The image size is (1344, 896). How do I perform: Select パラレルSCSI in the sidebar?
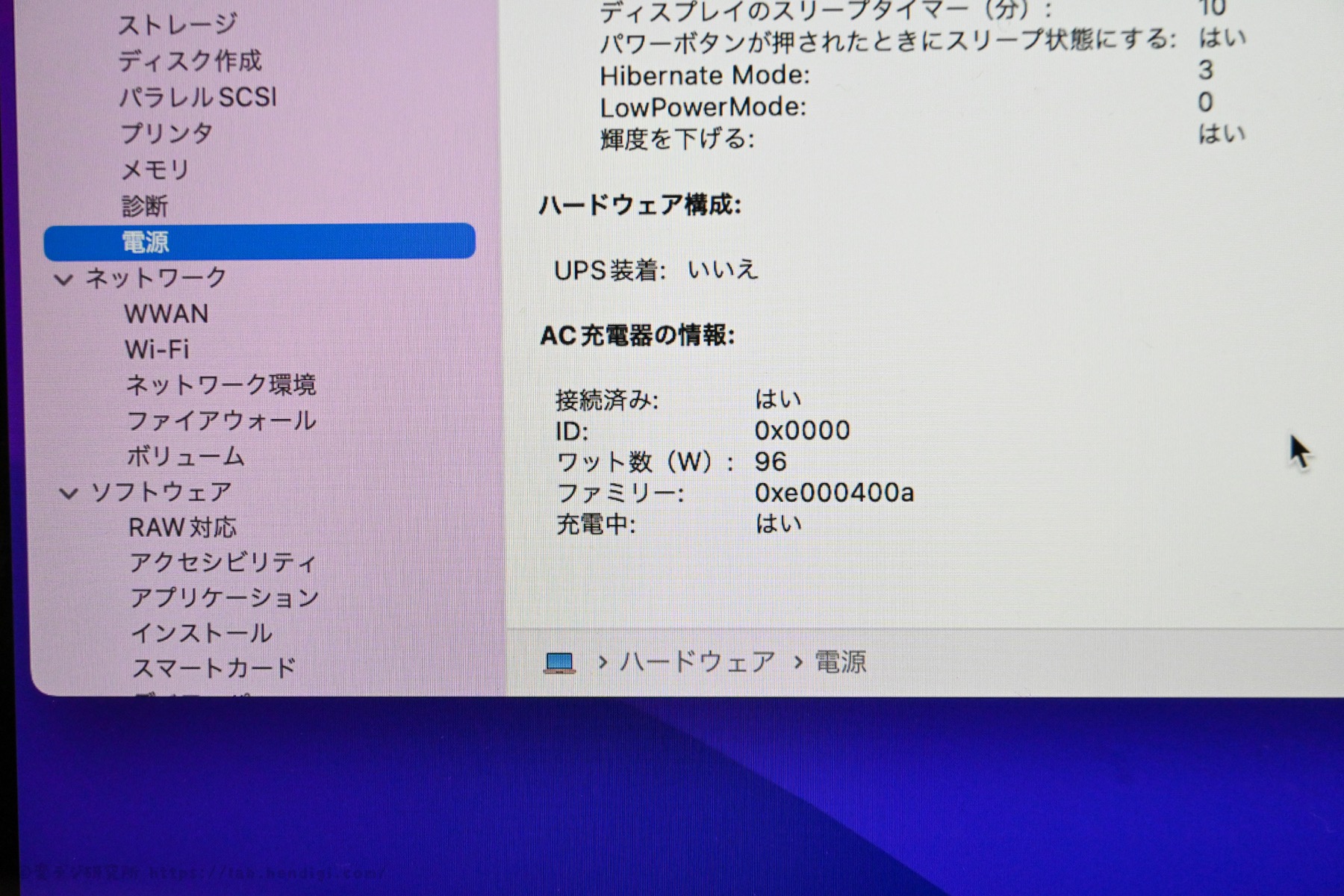(x=198, y=97)
